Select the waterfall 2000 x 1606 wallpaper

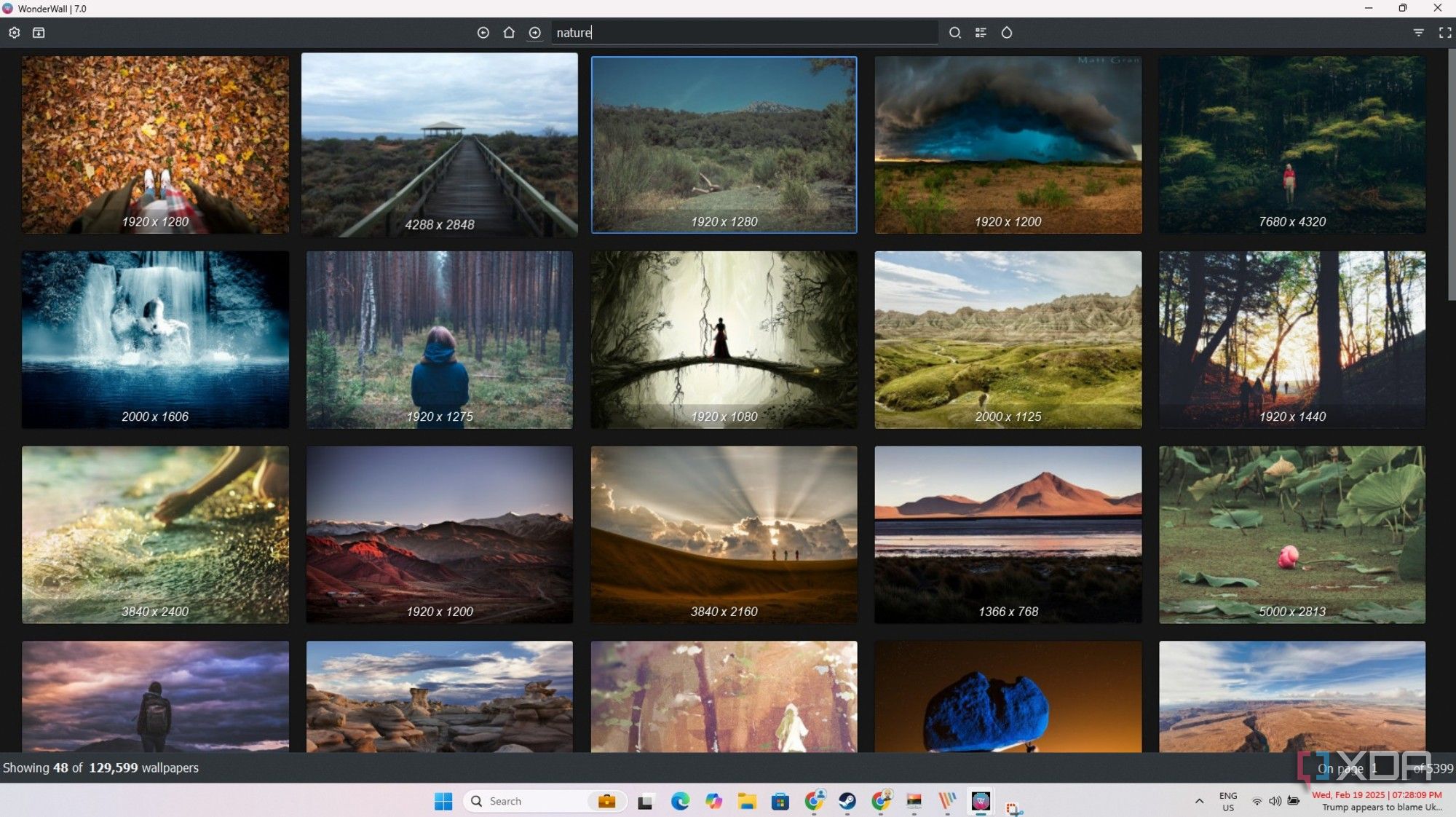[x=155, y=340]
